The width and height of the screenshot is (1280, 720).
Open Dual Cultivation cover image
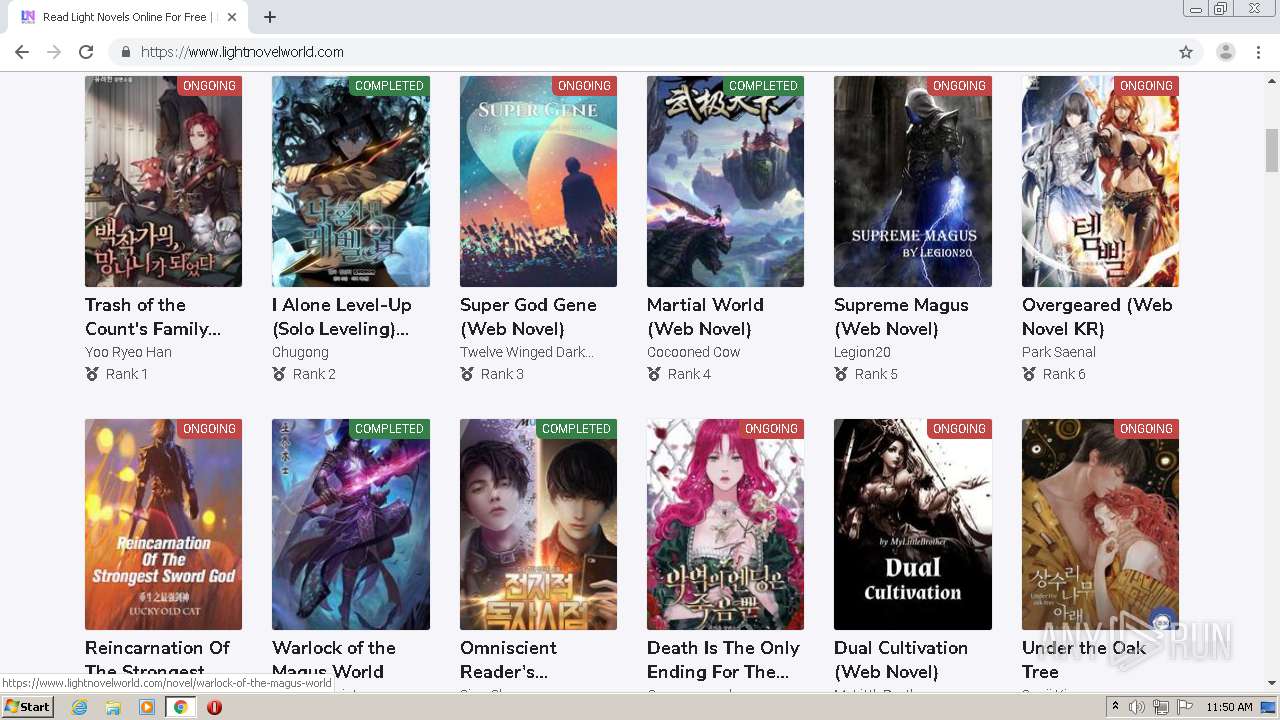pos(913,524)
